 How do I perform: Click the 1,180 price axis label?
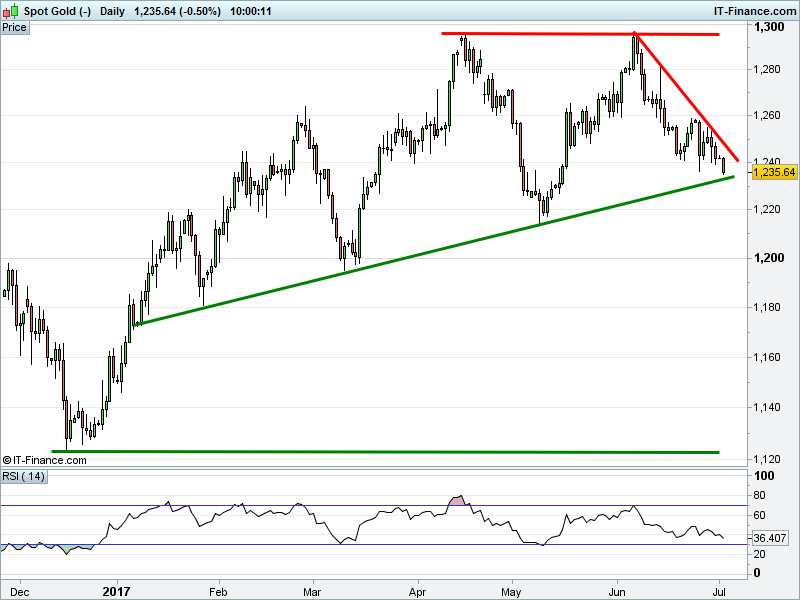click(767, 307)
